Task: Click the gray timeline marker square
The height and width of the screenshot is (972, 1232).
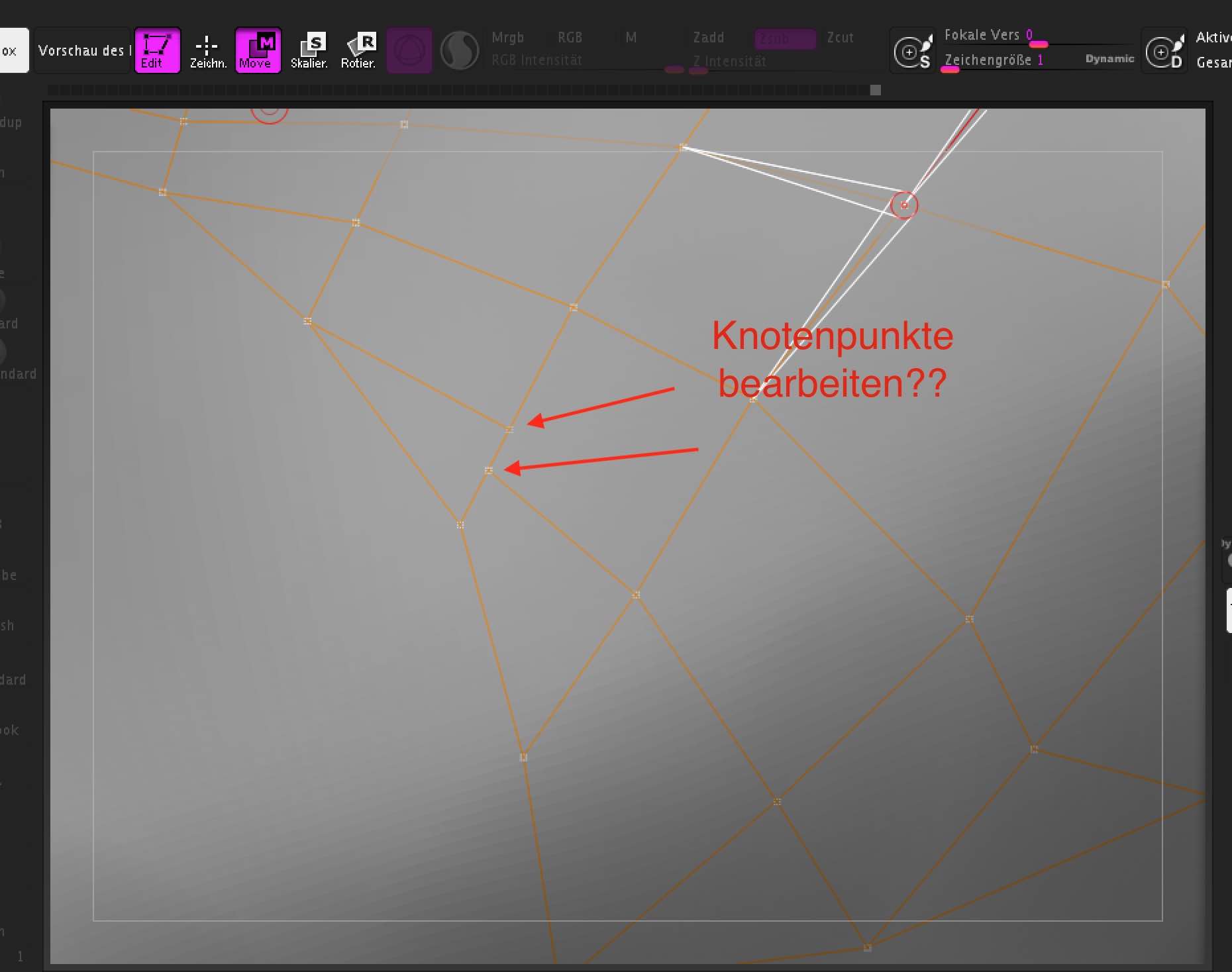Action: [x=876, y=90]
